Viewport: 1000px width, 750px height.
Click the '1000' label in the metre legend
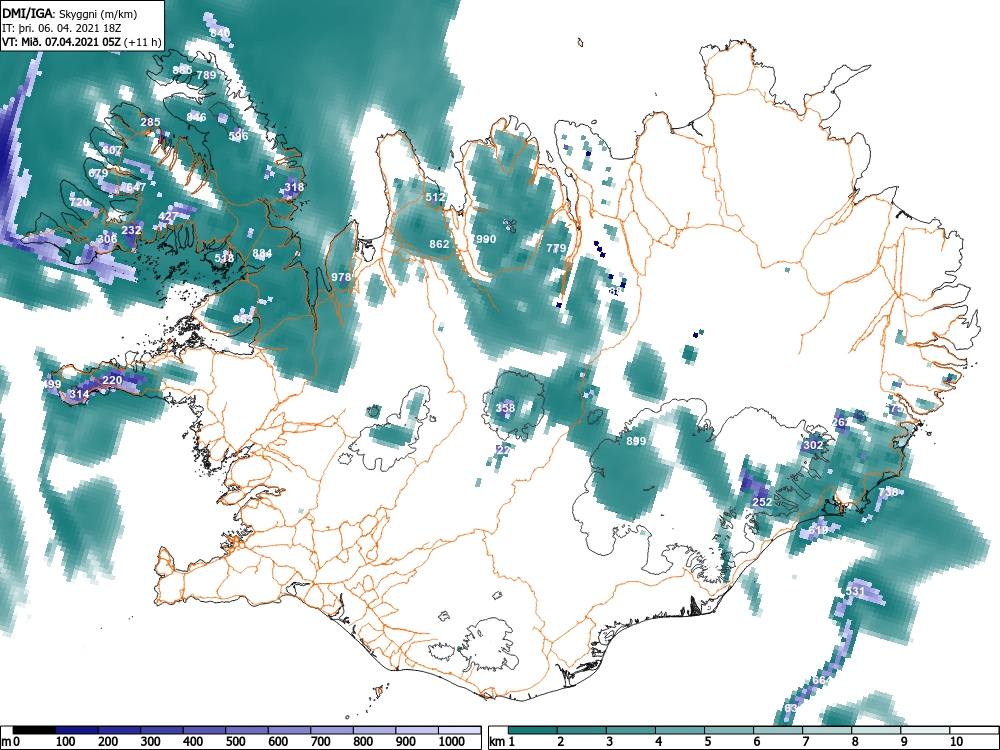450,742
